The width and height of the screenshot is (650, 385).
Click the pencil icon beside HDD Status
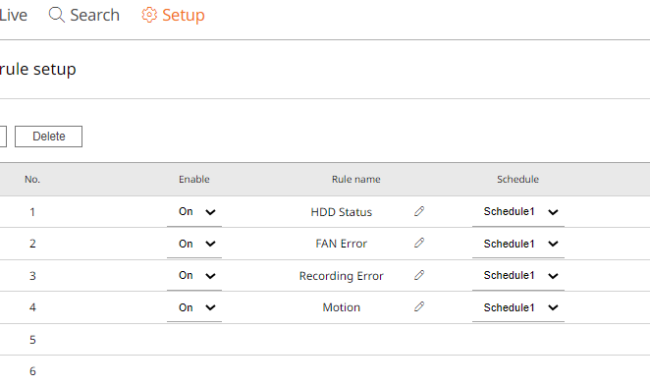(x=419, y=211)
